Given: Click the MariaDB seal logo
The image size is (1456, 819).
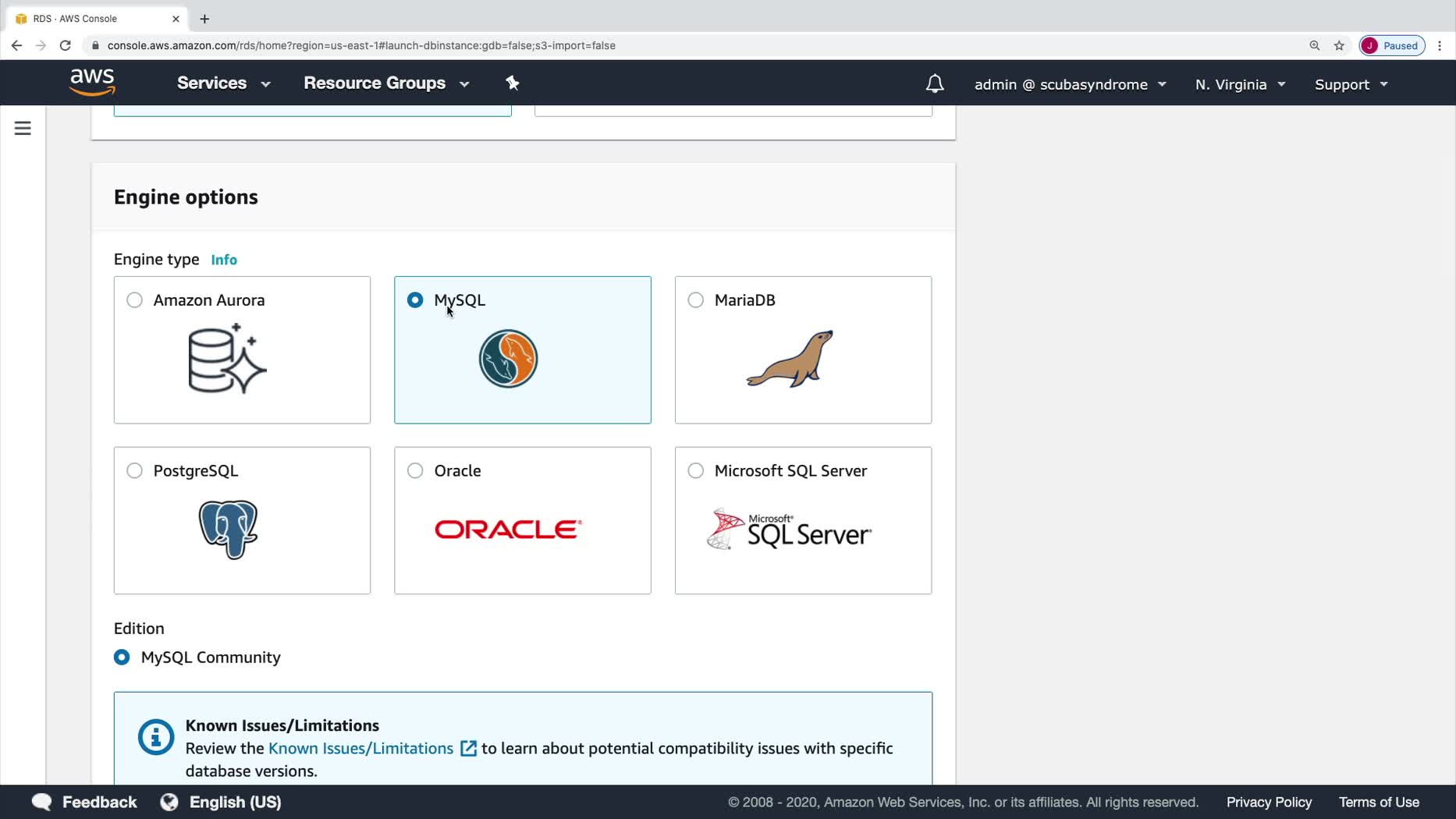Looking at the screenshot, I should (790, 359).
